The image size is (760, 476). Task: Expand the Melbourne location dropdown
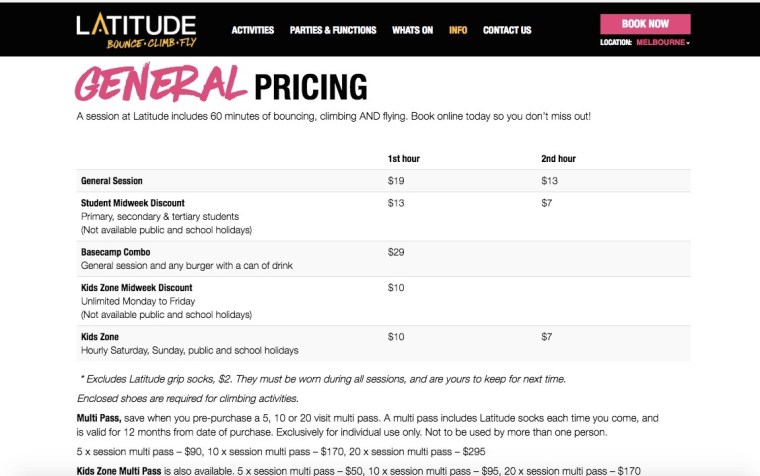pyautogui.click(x=662, y=43)
